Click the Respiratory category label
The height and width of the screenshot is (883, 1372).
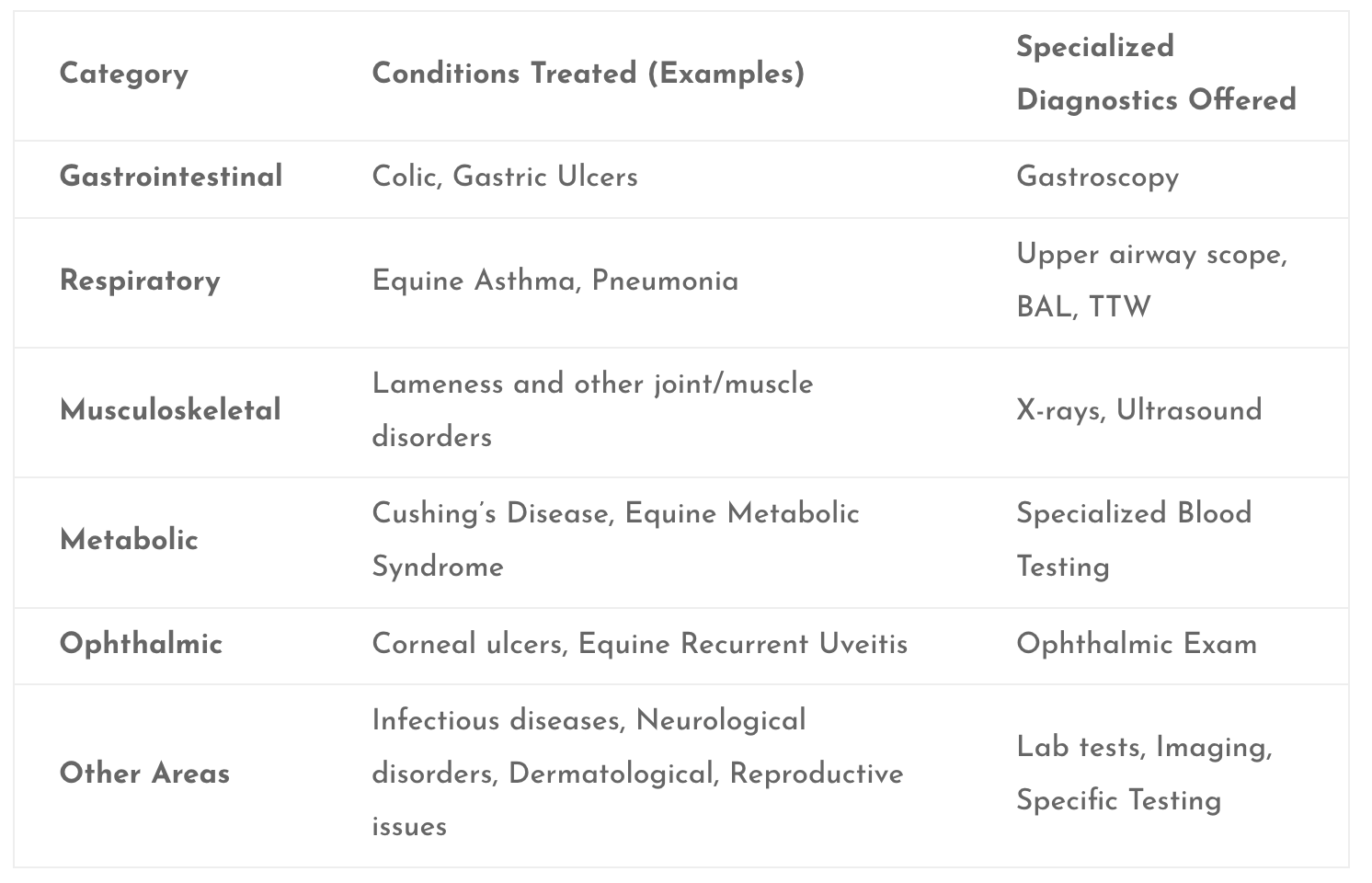coord(140,281)
